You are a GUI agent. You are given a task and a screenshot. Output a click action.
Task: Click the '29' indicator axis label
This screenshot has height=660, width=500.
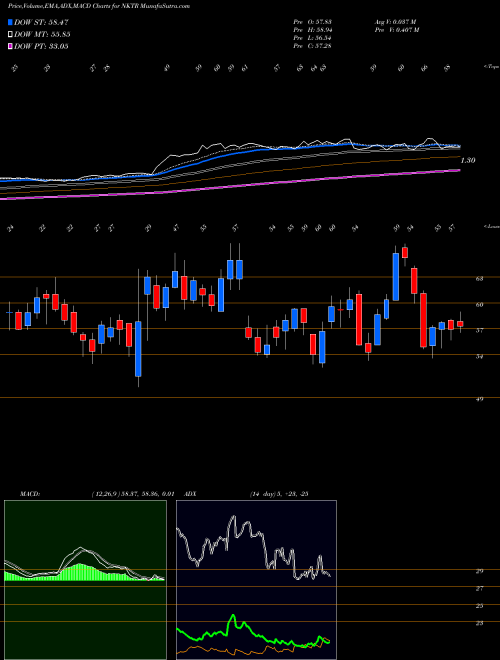click(479, 571)
